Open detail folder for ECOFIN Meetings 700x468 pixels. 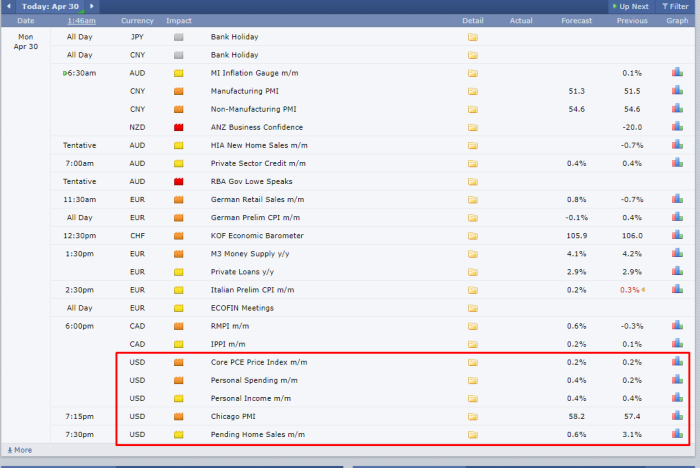473,308
